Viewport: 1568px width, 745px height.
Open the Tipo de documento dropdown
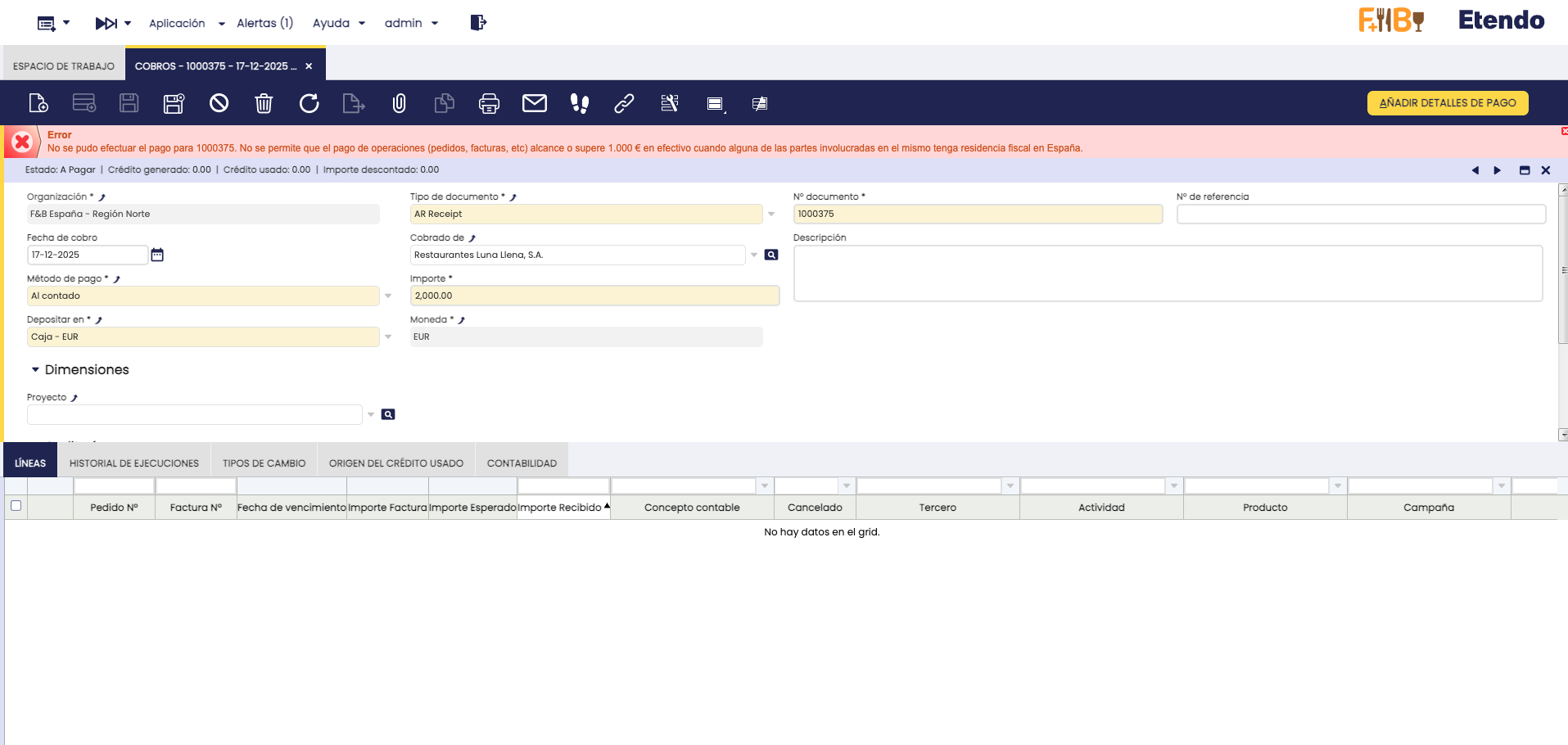(x=771, y=214)
